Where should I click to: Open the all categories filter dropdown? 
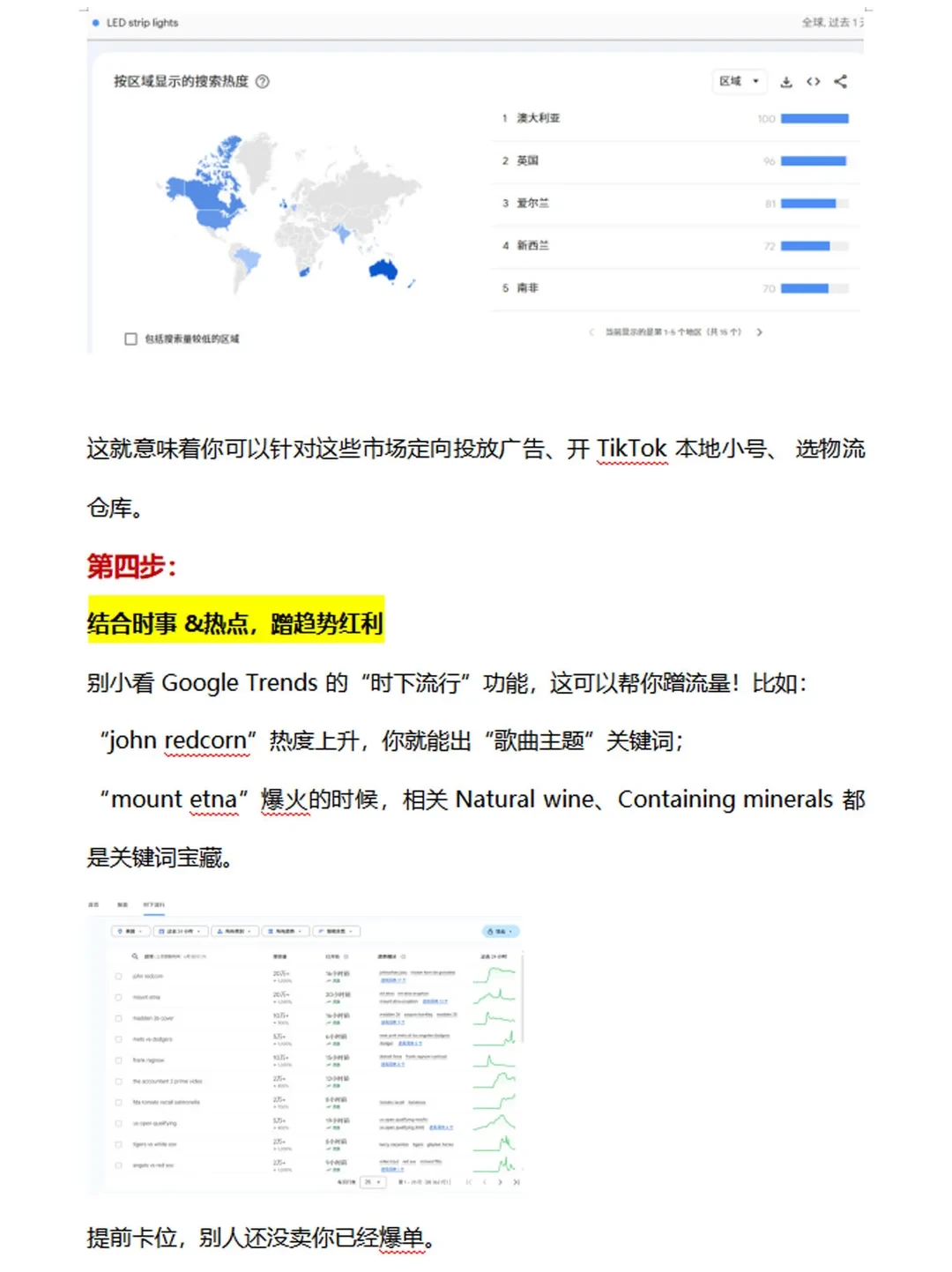(x=234, y=931)
